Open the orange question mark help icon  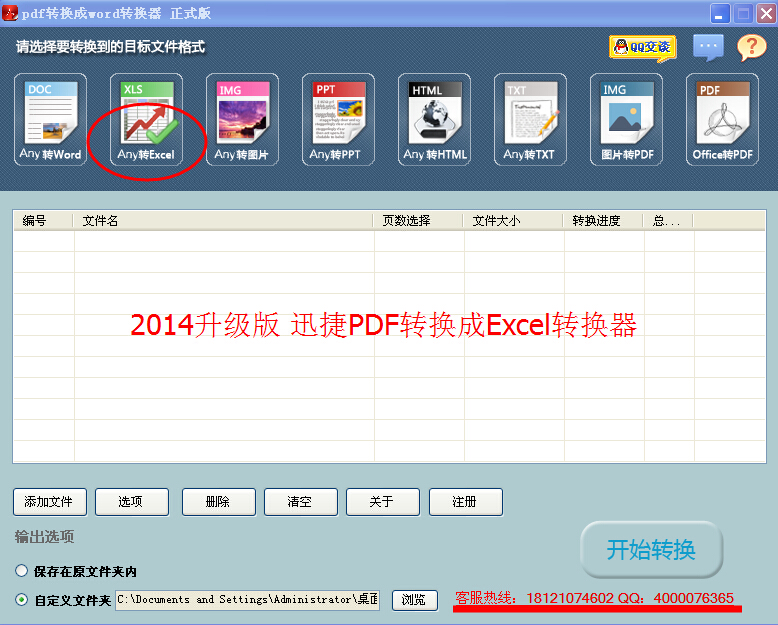(752, 48)
